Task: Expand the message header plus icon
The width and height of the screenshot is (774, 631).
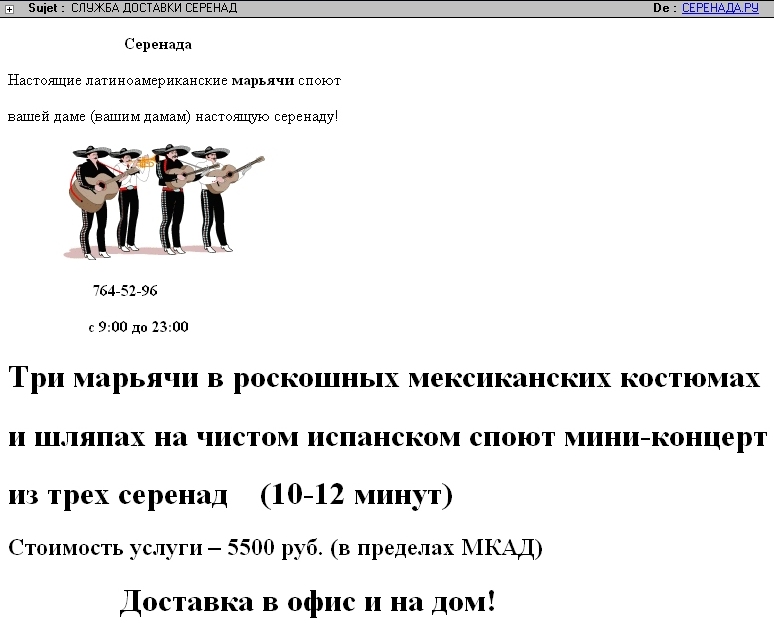Action: point(9,9)
